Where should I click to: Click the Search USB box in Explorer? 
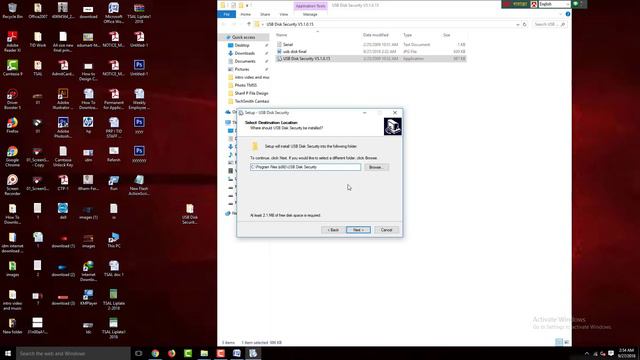click(x=549, y=24)
